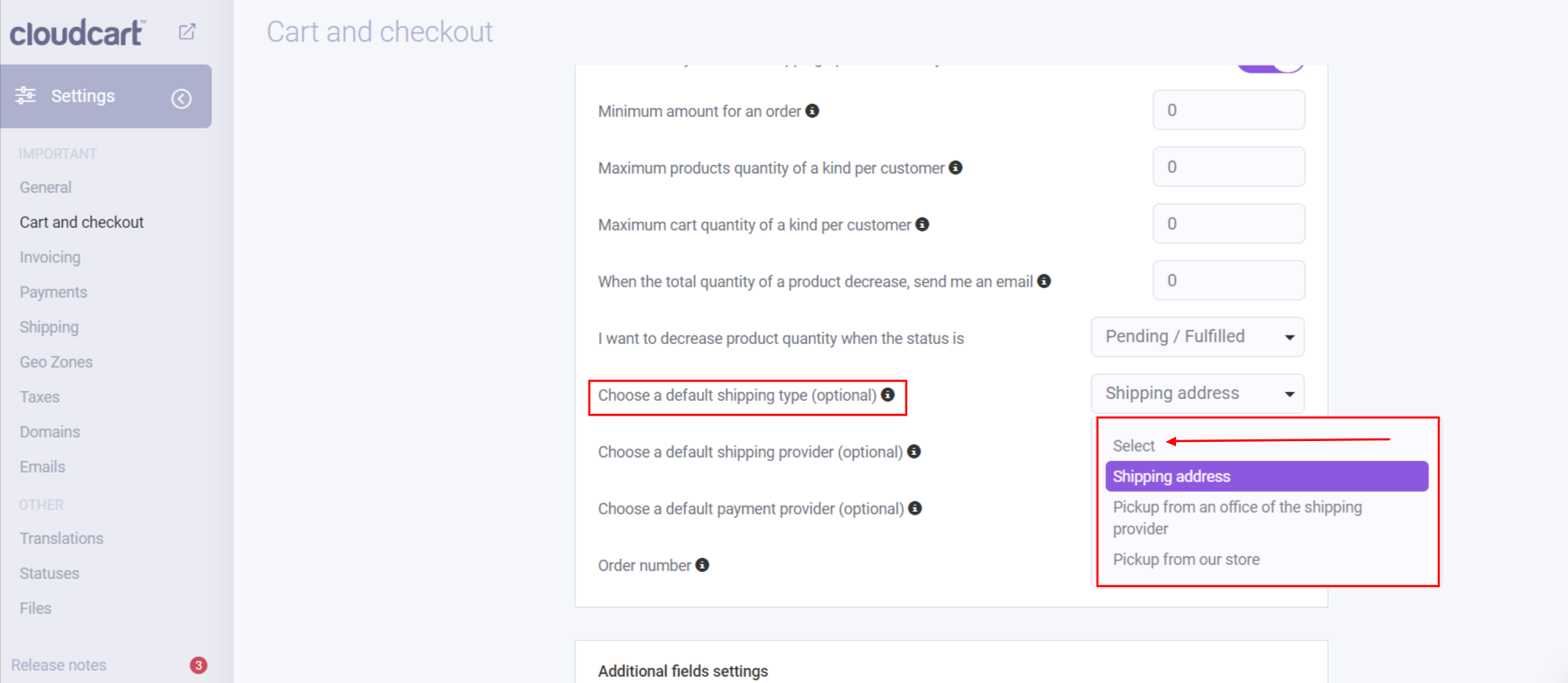Click the Settings sliders icon
The height and width of the screenshot is (683, 1568).
click(25, 95)
